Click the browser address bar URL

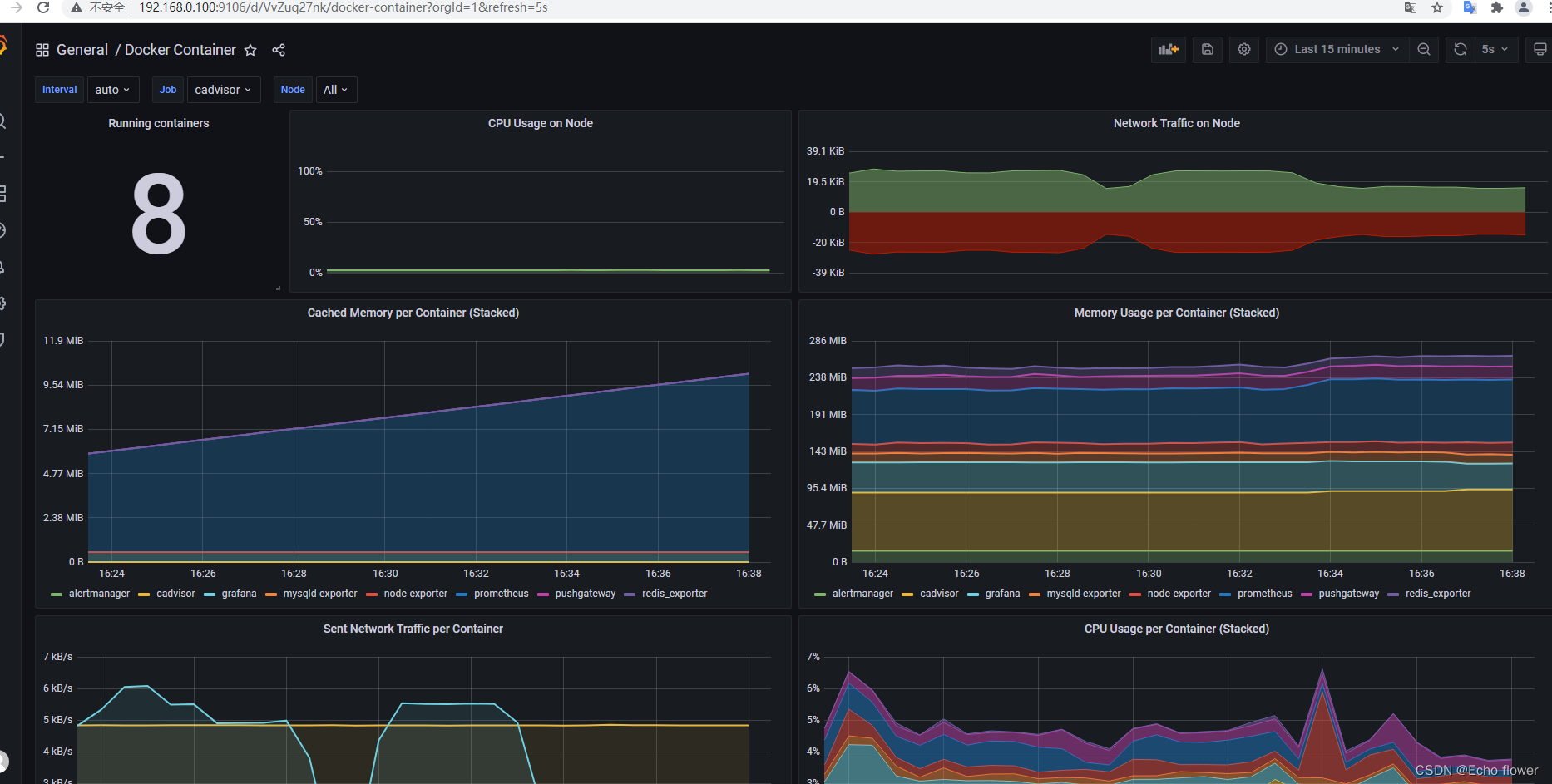point(344,7)
